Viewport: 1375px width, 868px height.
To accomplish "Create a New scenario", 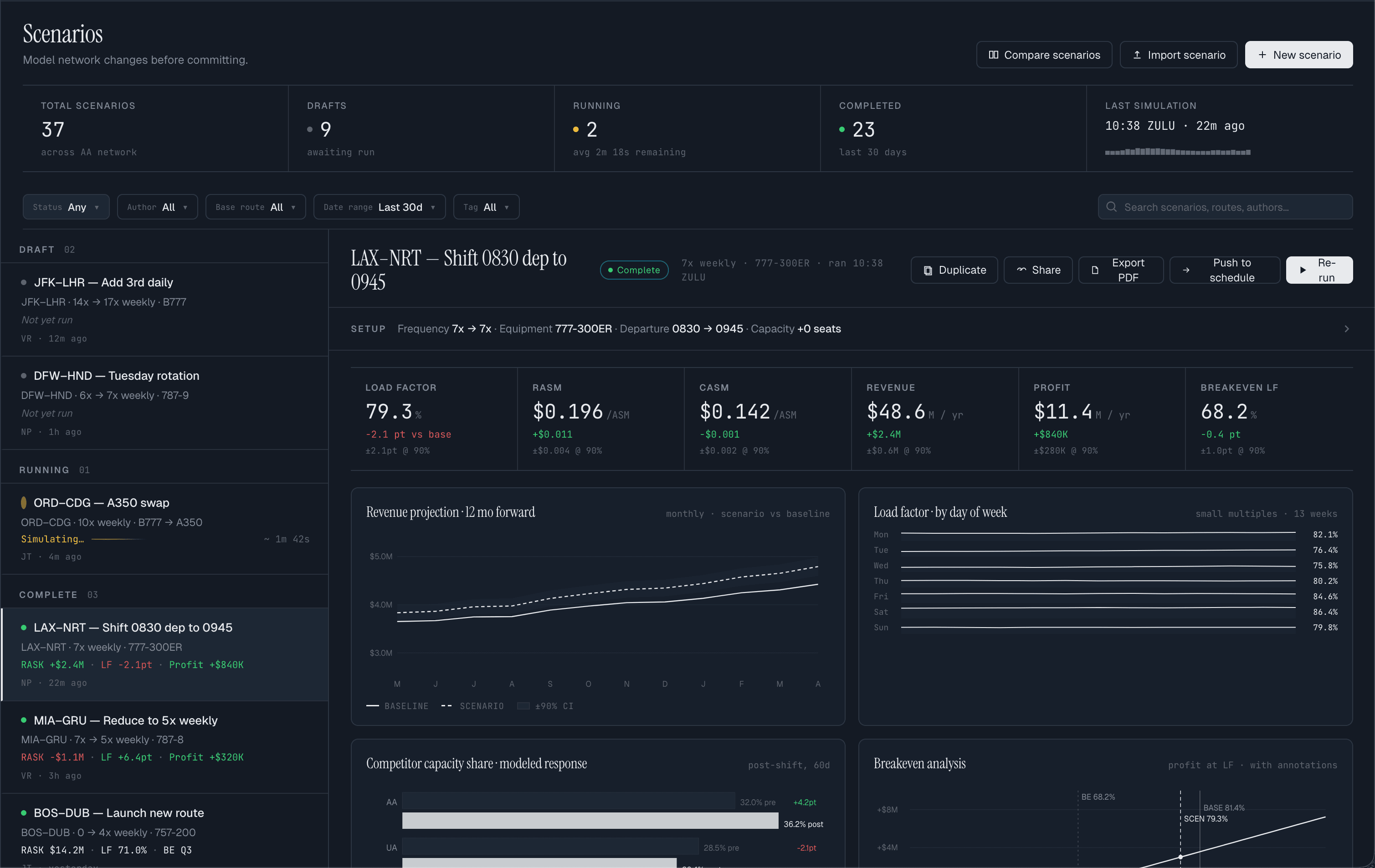I will click(x=1299, y=55).
